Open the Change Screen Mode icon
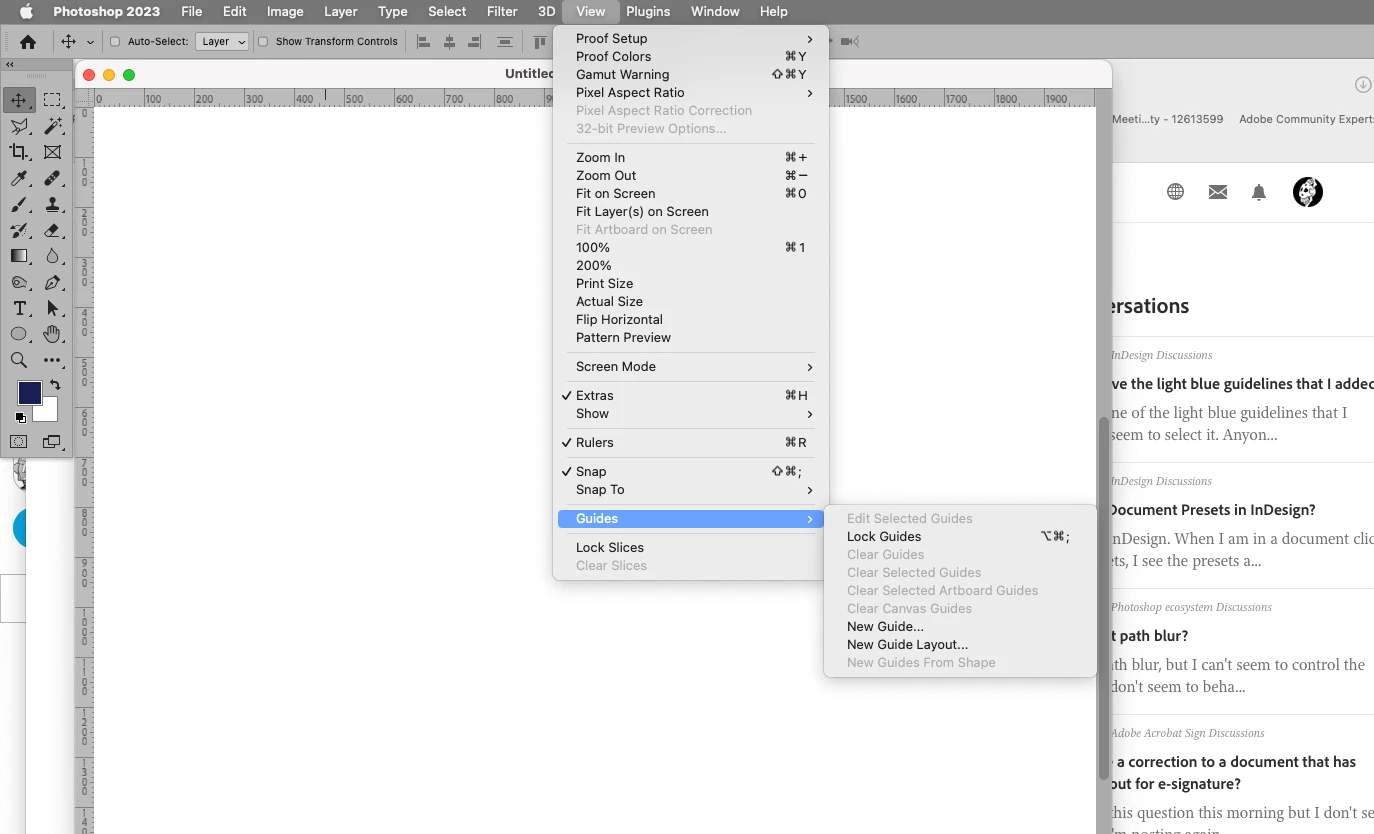Viewport: 1374px width, 834px height. tap(52, 441)
